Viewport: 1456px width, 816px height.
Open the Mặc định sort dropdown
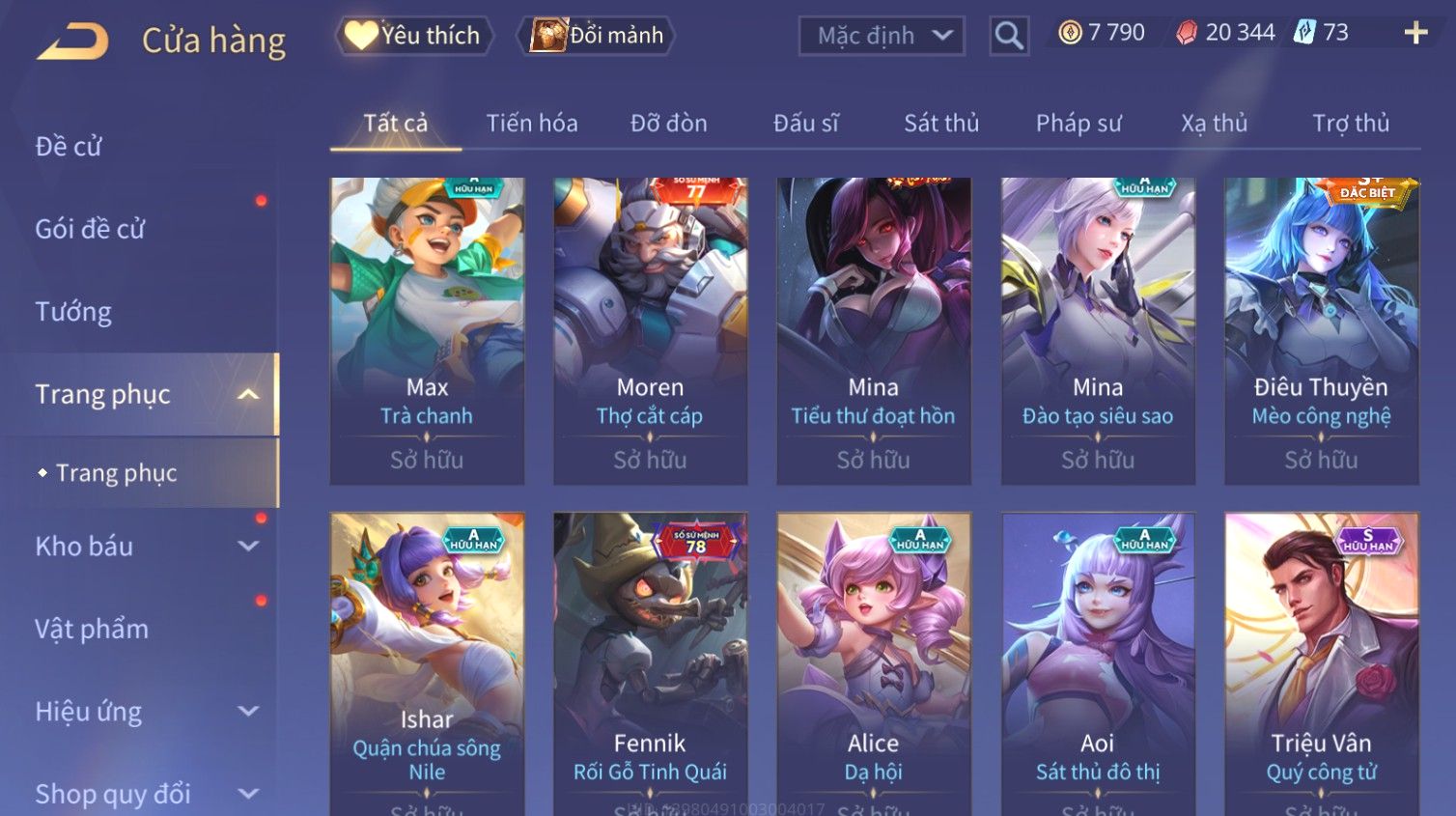881,36
